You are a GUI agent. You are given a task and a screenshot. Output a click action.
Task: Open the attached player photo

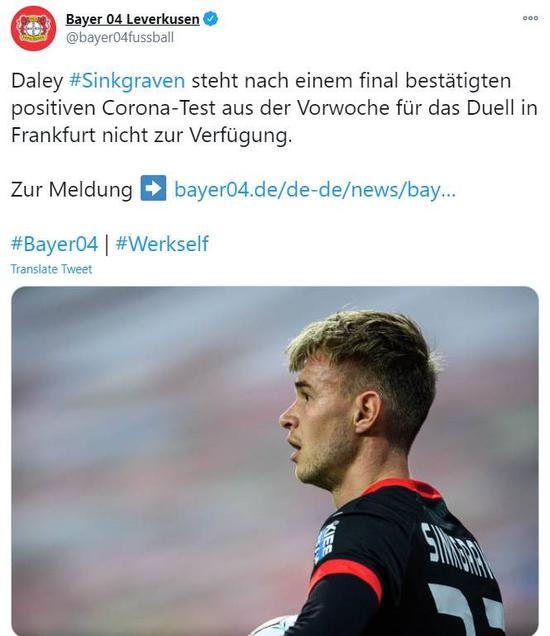pos(275,461)
